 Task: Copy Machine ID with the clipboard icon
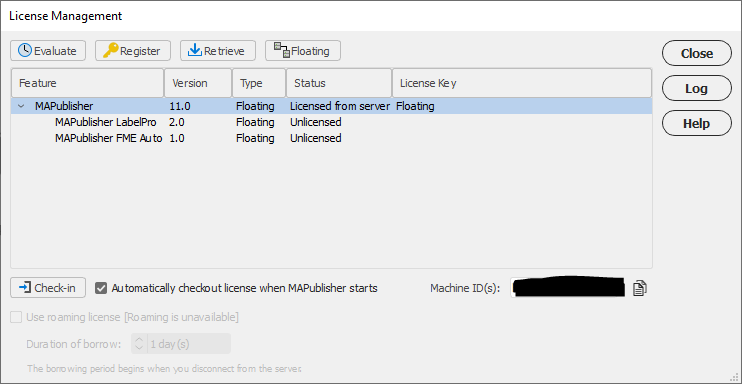pyautogui.click(x=639, y=288)
